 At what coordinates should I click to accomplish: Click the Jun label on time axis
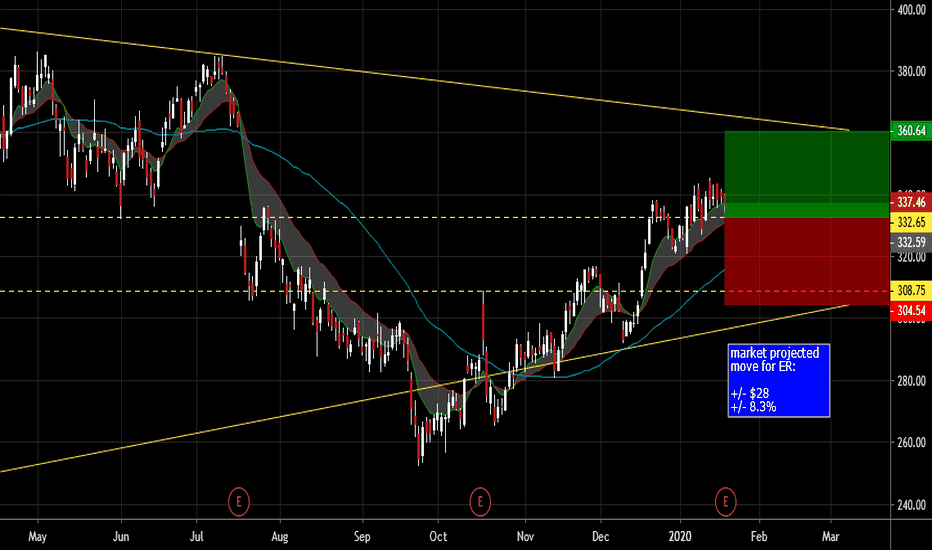[121, 536]
